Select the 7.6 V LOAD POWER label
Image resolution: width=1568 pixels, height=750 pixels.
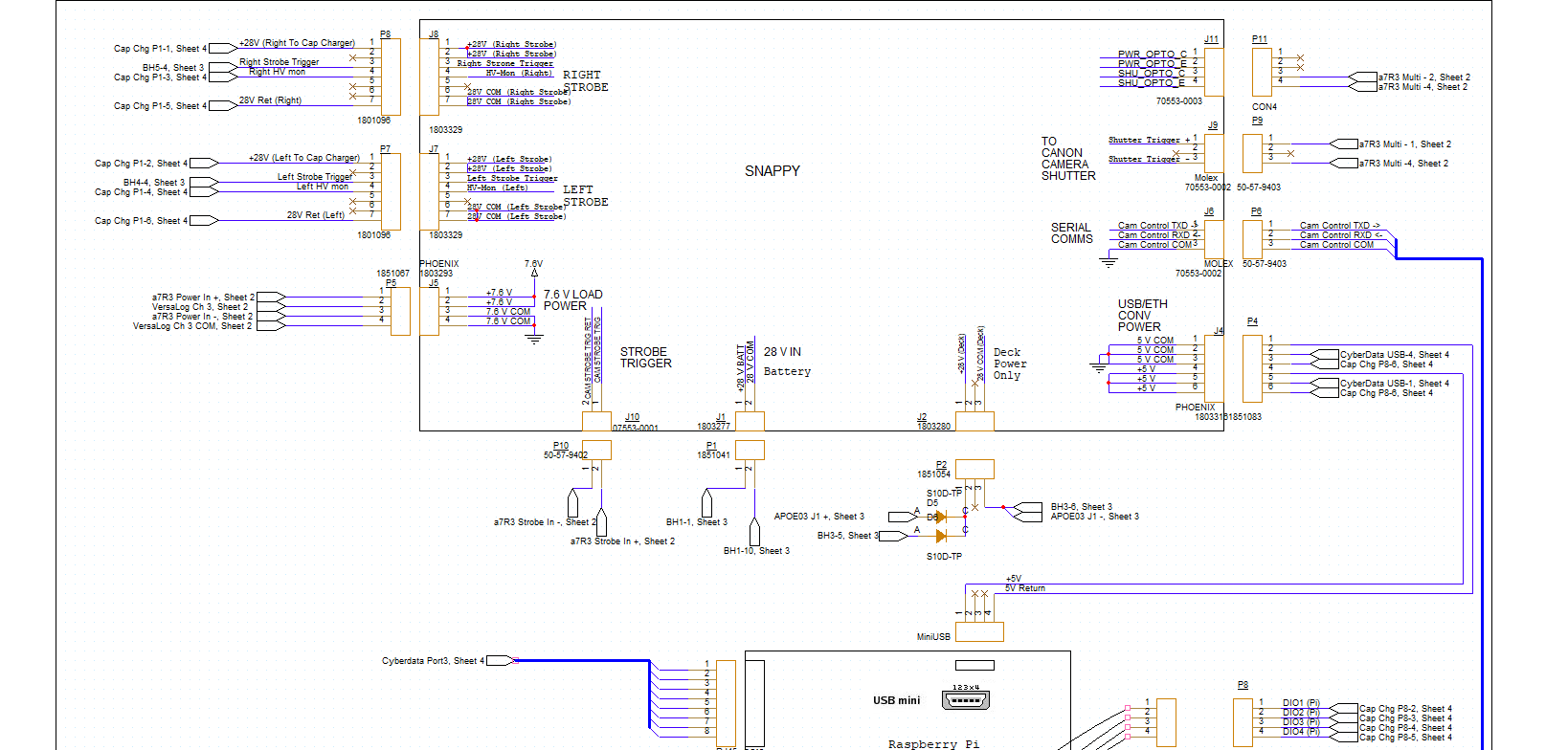pyautogui.click(x=572, y=300)
